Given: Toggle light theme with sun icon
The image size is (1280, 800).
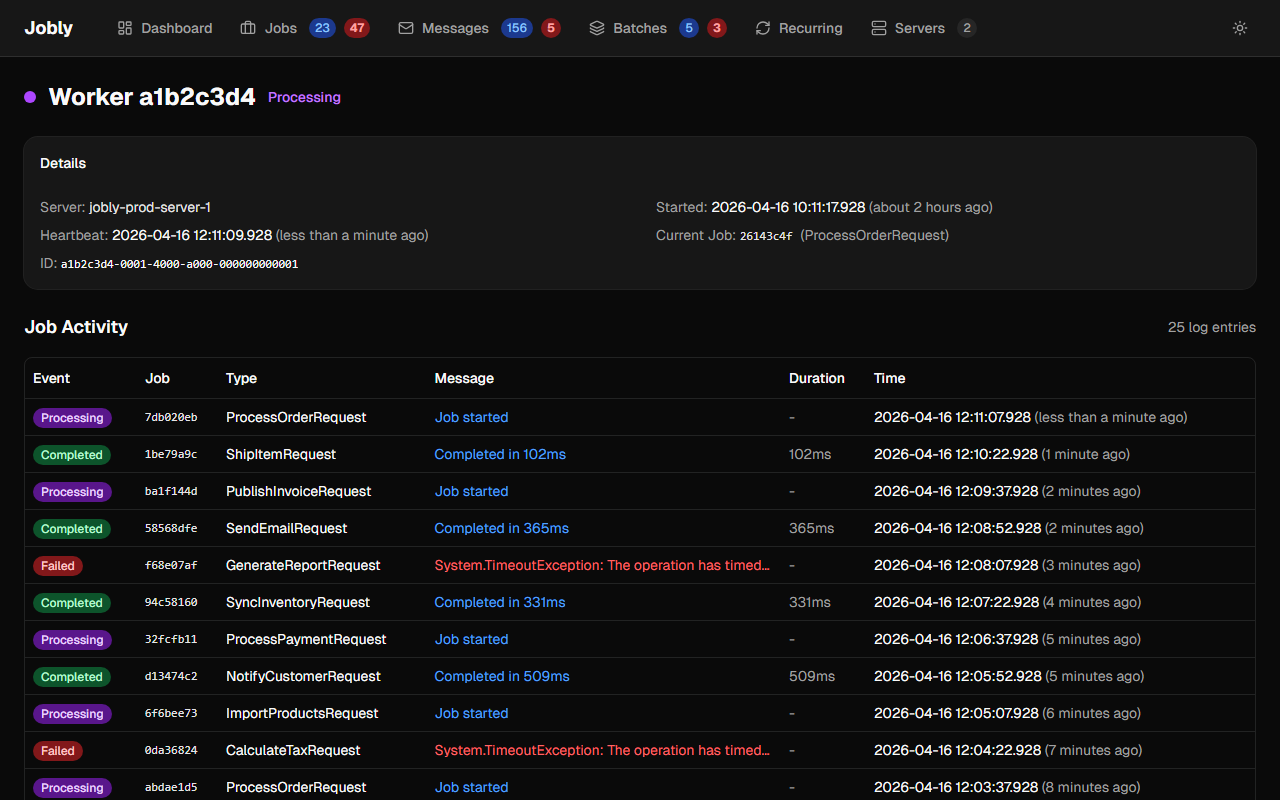Looking at the screenshot, I should coord(1240,28).
